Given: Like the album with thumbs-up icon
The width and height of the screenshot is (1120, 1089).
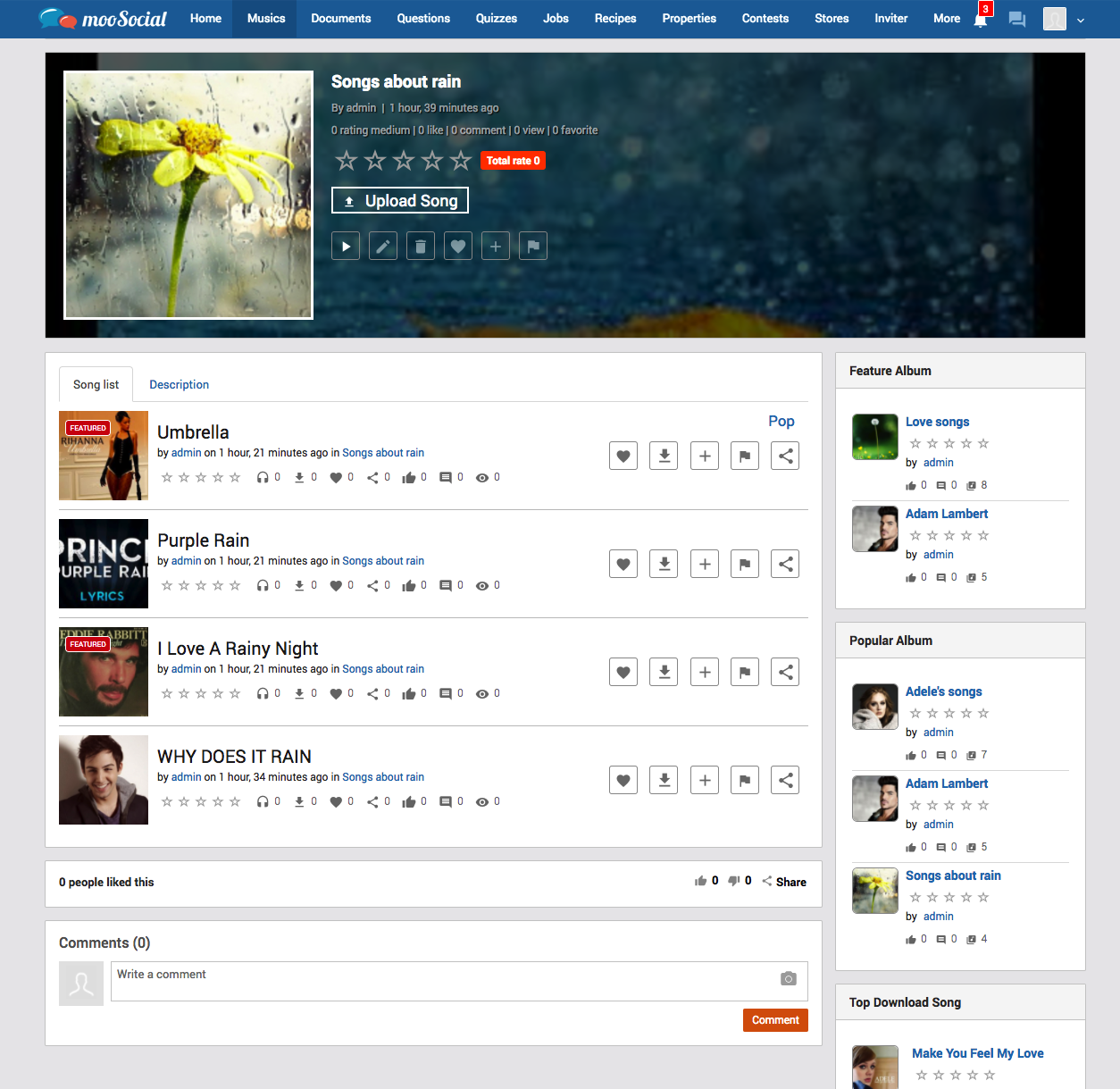Looking at the screenshot, I should (x=701, y=881).
